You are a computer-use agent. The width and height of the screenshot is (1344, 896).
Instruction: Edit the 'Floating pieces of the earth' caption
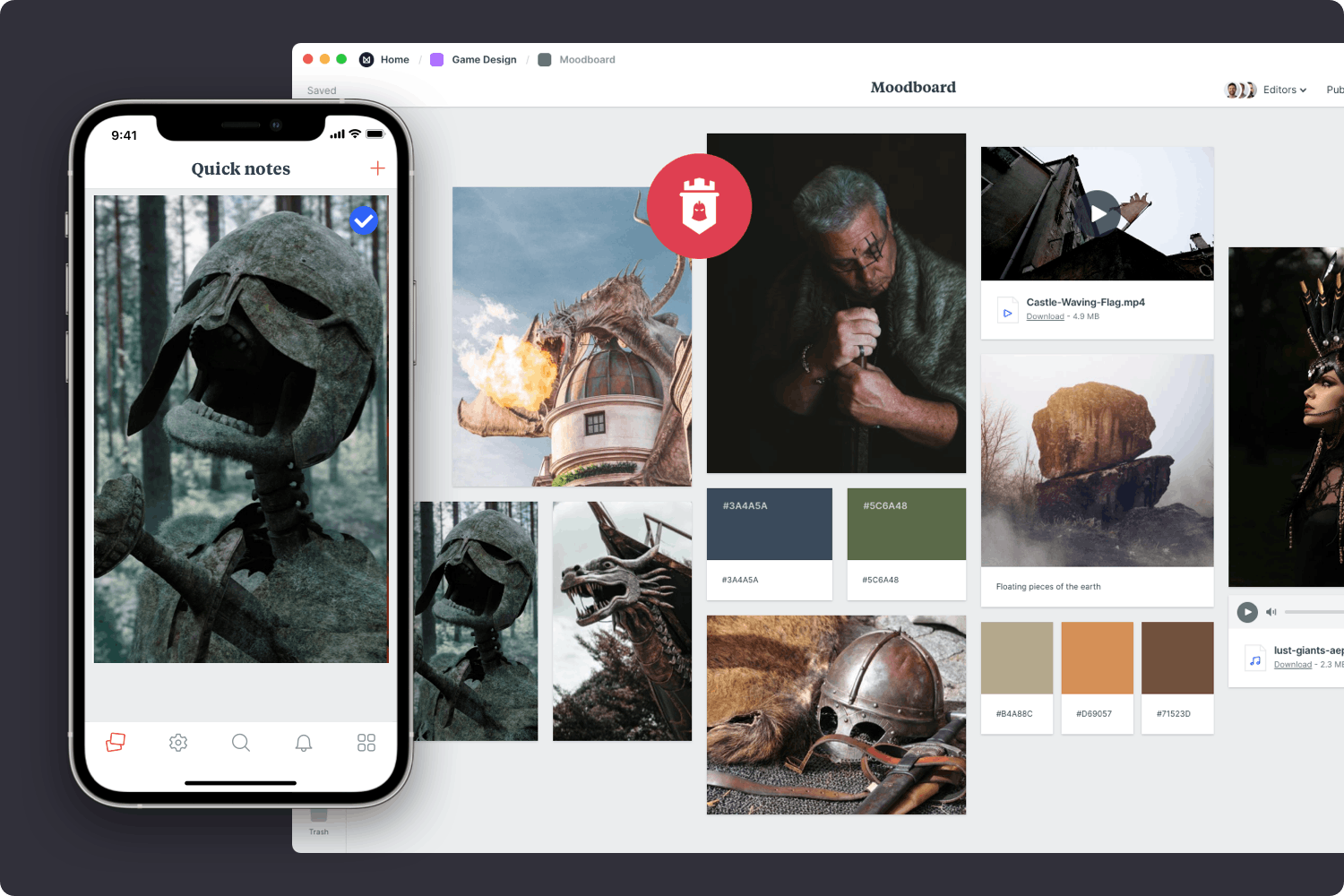click(x=1048, y=587)
